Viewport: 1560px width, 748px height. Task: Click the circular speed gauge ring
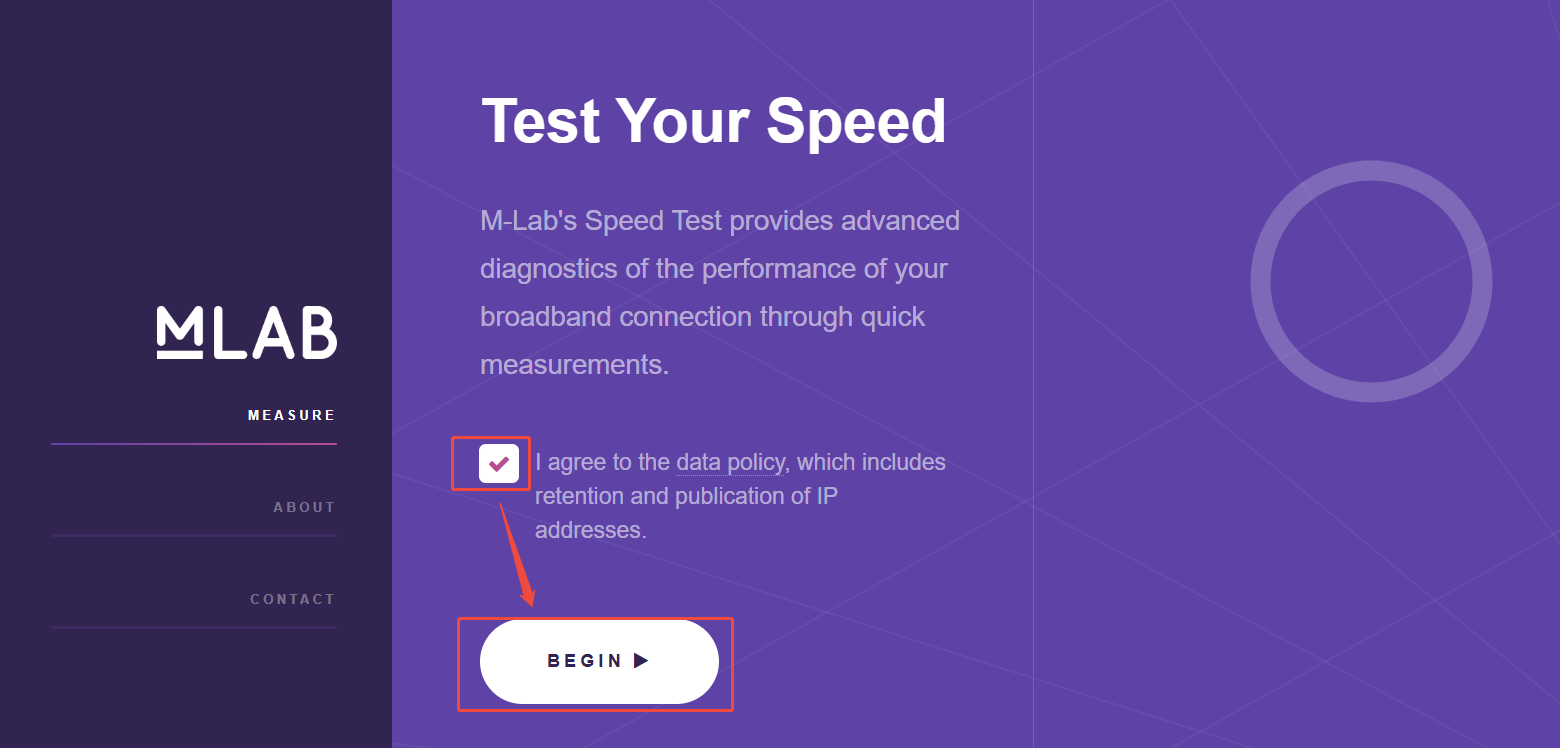pos(1261,282)
